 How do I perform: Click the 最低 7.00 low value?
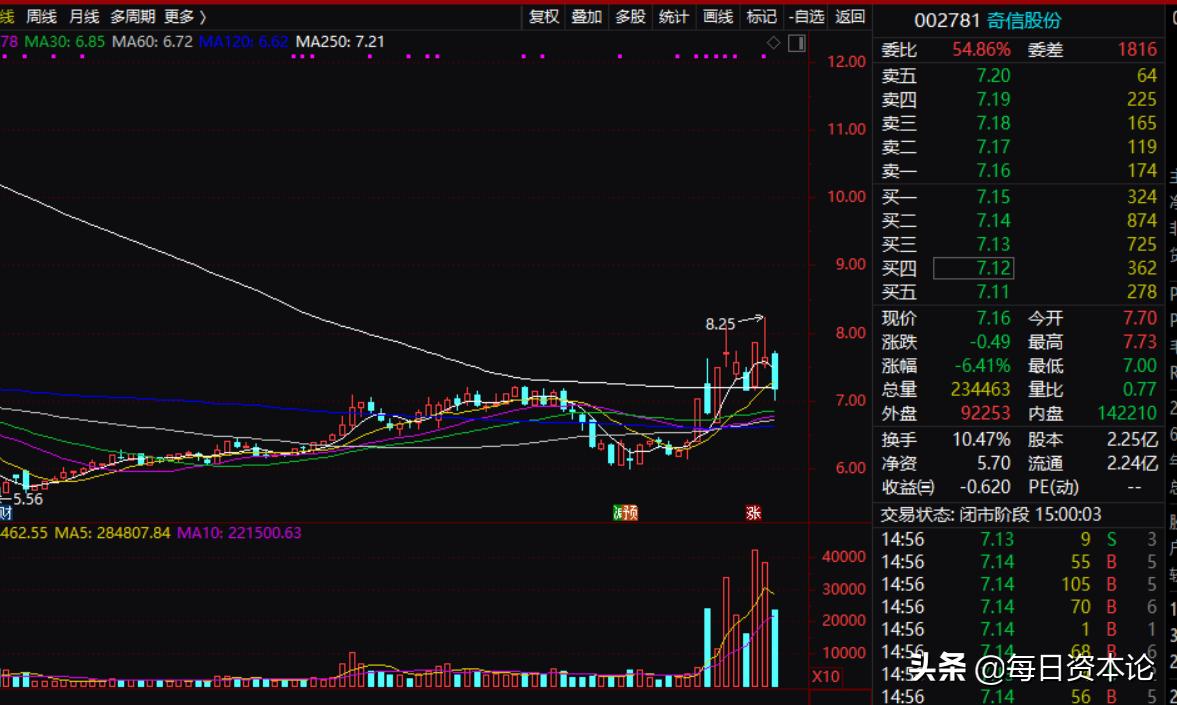[1140, 366]
